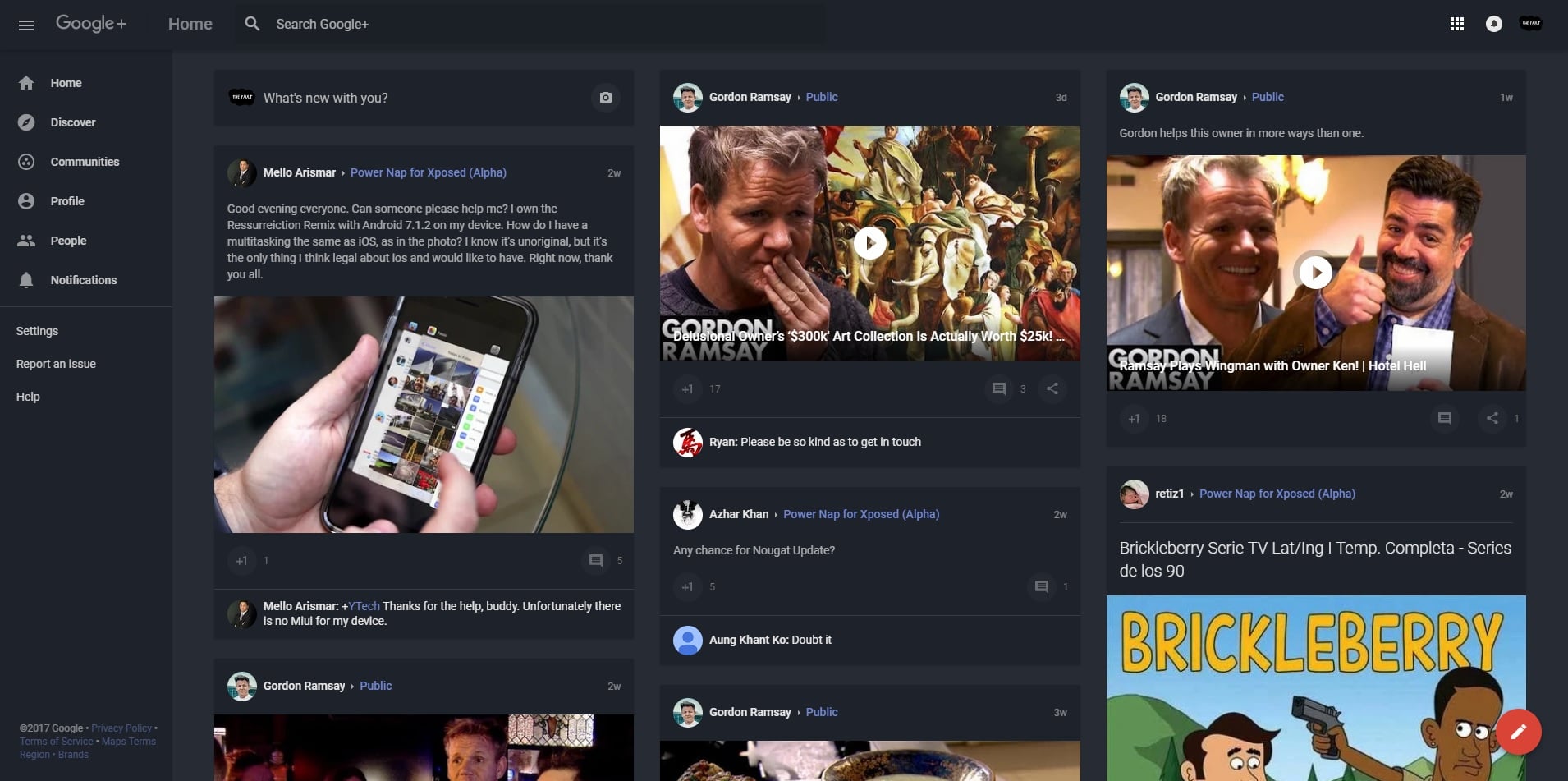
Task: Open the hamburger main menu
Action: (x=26, y=25)
